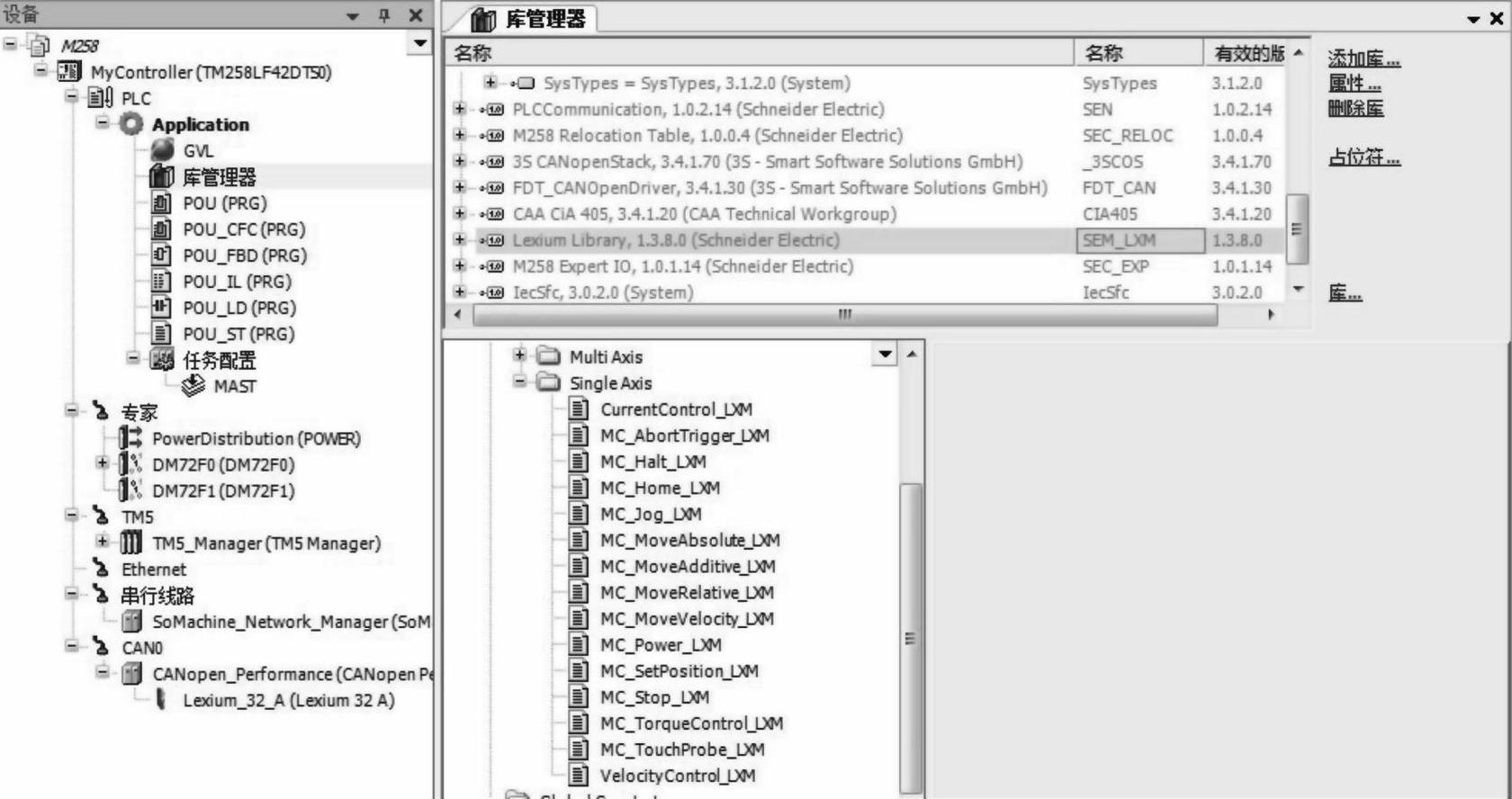Click the TM5_Manager icon

pyautogui.click(x=131, y=543)
